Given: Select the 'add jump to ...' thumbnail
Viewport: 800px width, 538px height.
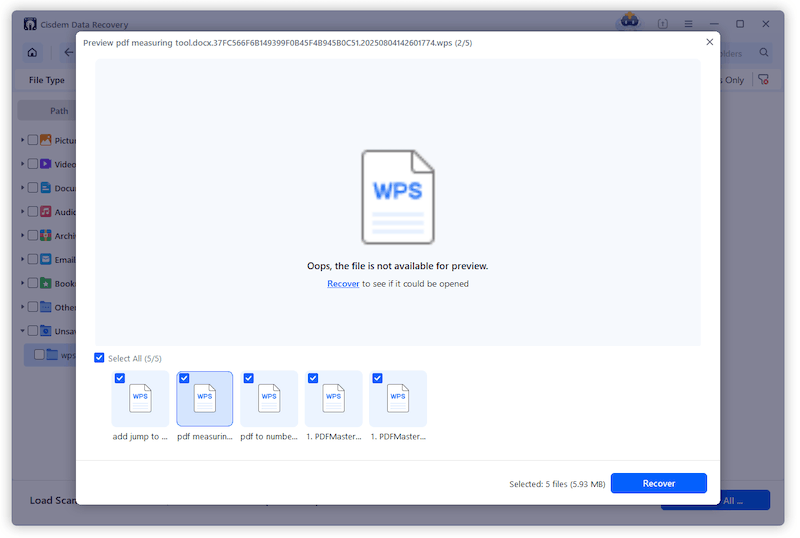Looking at the screenshot, I should (140, 399).
